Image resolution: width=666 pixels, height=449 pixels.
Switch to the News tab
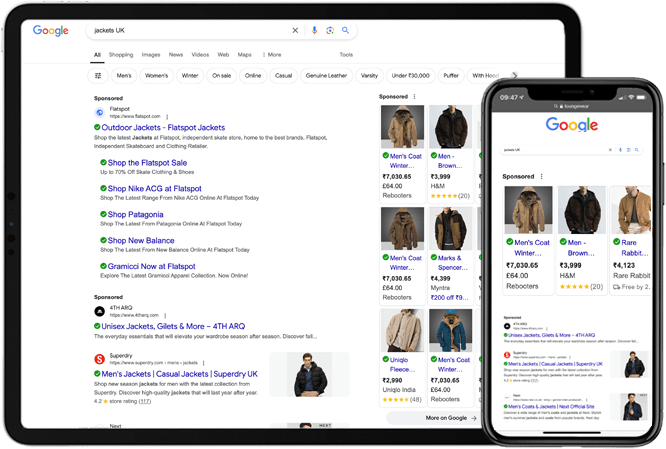click(176, 55)
